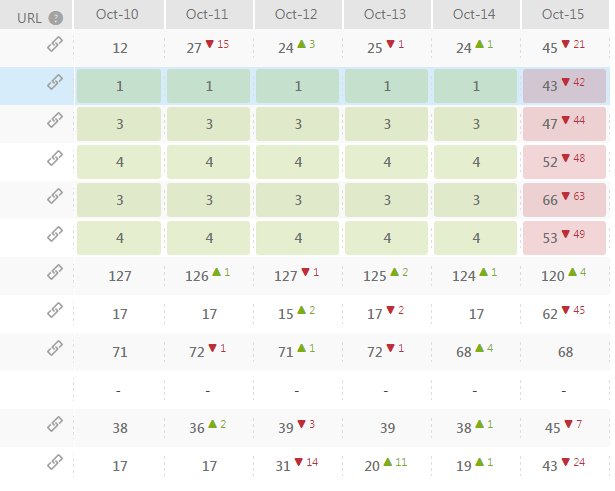Image resolution: width=615 pixels, height=491 pixels.
Task: Click the Oct-15 column header
Action: (565, 15)
